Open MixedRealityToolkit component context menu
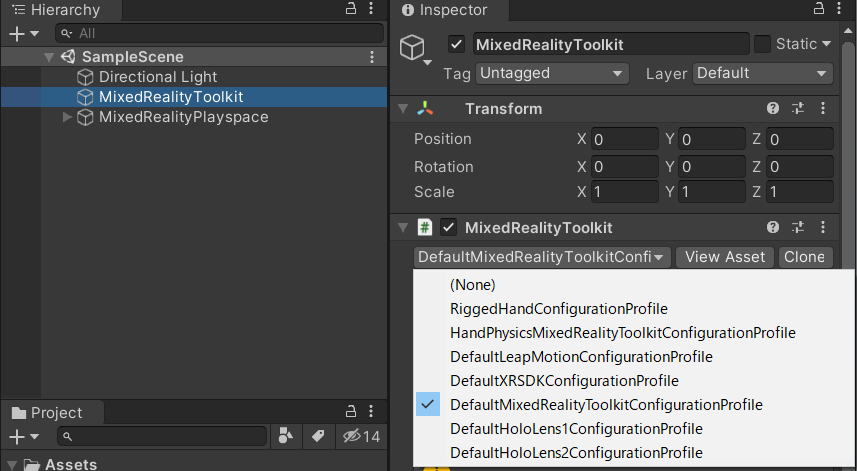857x471 pixels. (x=823, y=227)
